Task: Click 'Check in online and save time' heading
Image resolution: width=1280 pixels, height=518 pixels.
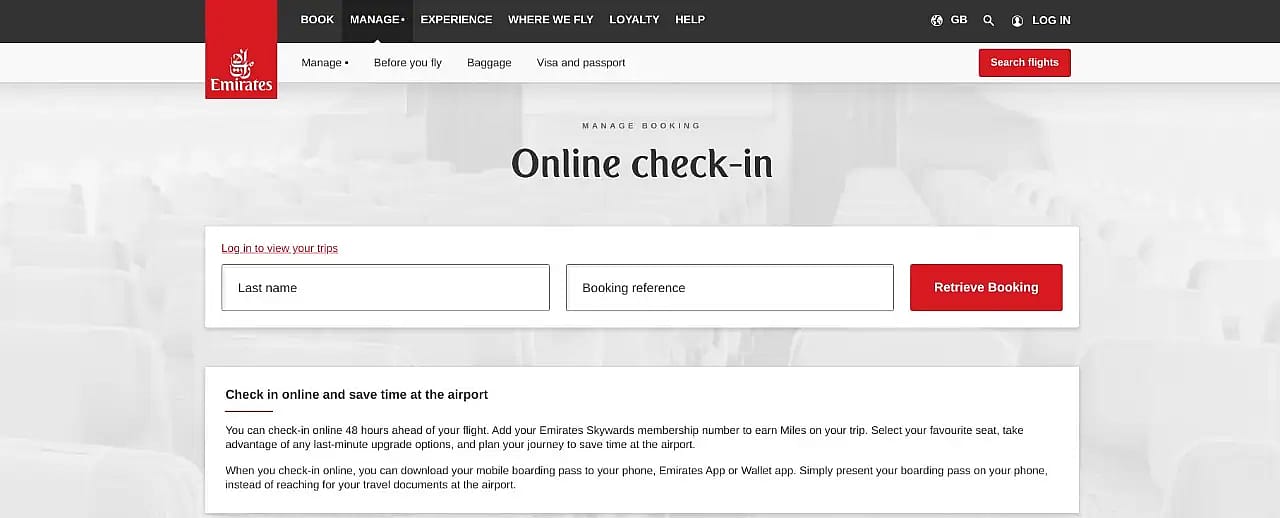Action: pos(357,395)
